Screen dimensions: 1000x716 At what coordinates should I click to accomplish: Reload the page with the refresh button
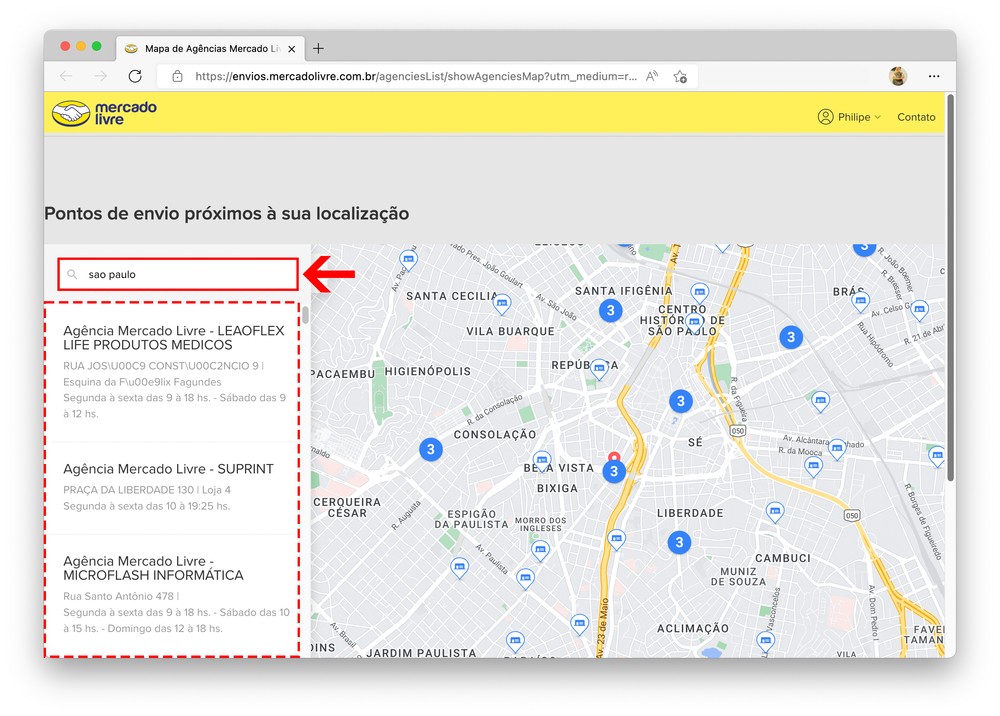pos(135,76)
